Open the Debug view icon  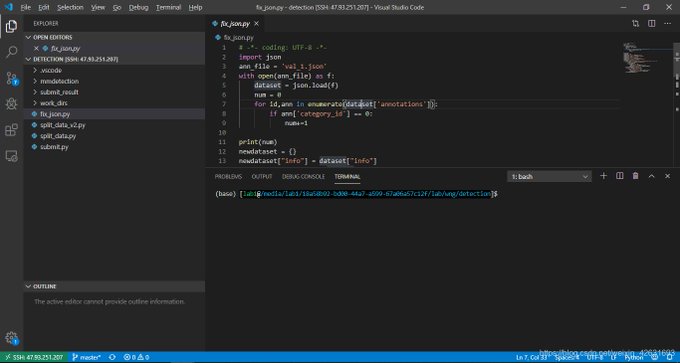point(11,104)
